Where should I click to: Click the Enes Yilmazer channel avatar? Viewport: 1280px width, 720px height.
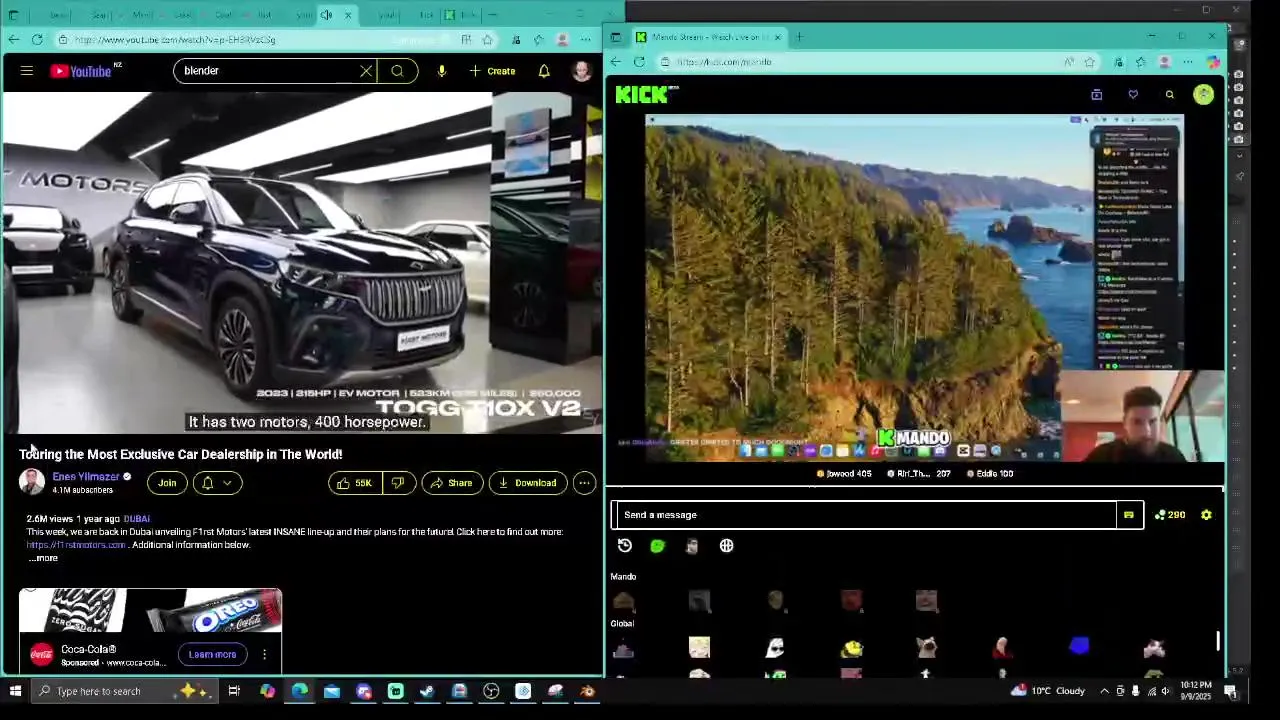[x=32, y=482]
